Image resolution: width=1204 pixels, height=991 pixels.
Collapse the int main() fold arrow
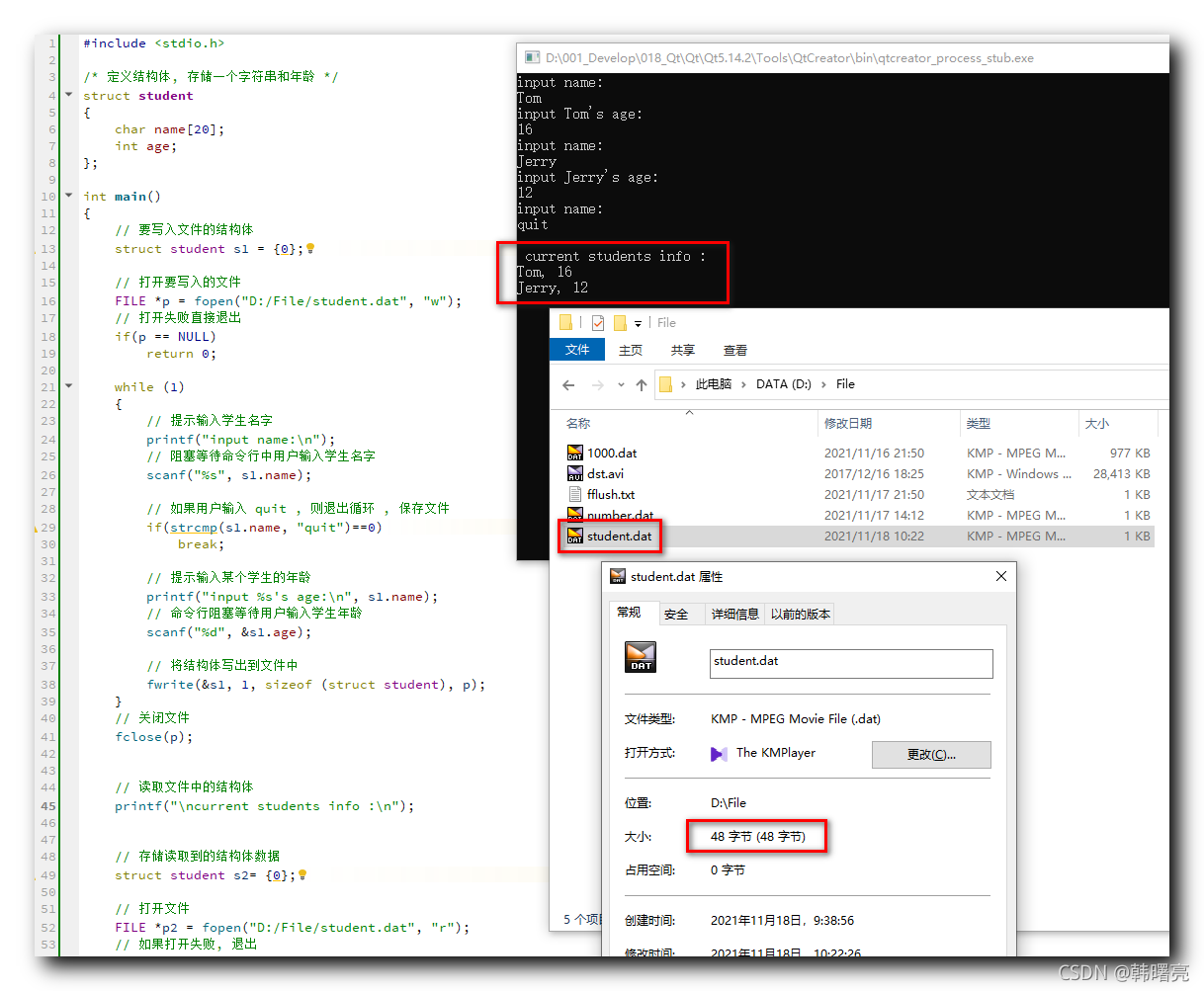click(68, 196)
